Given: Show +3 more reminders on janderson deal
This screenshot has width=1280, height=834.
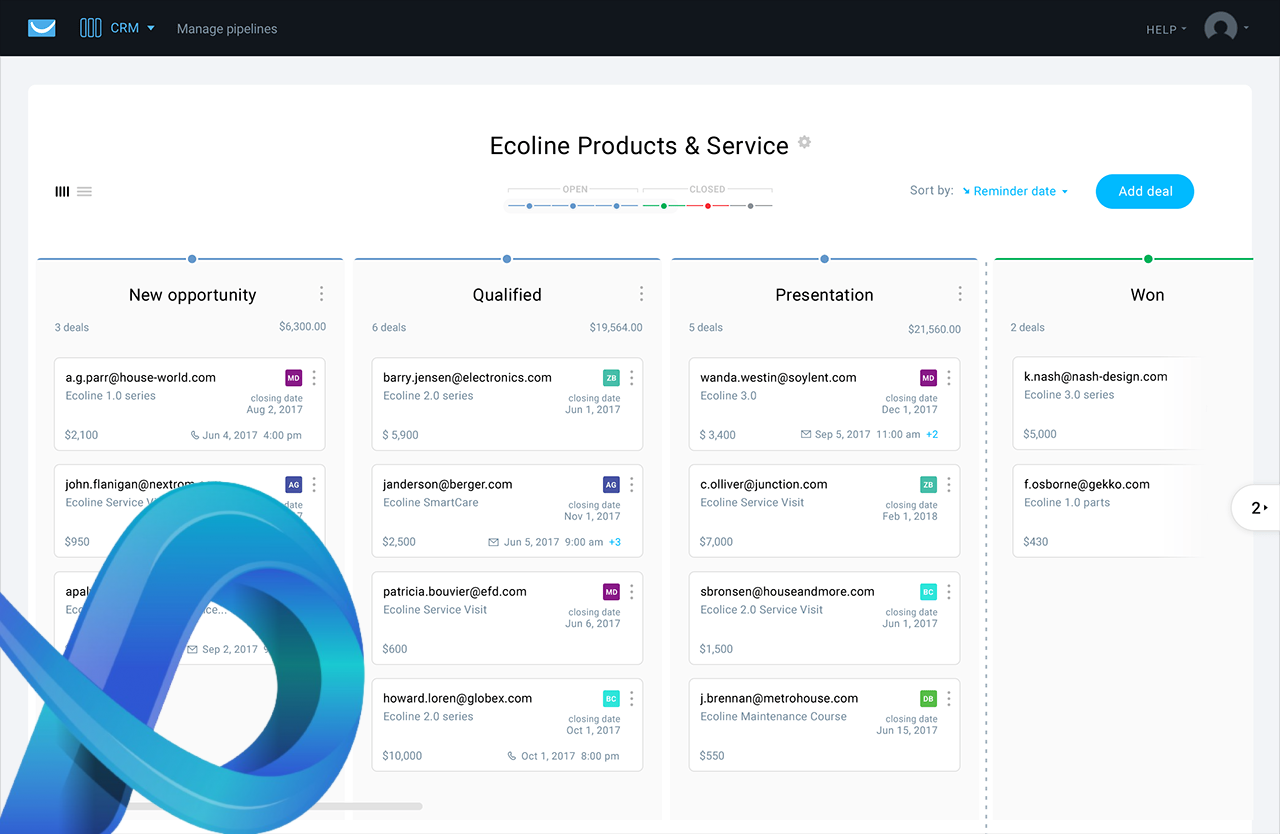Looking at the screenshot, I should pos(615,542).
